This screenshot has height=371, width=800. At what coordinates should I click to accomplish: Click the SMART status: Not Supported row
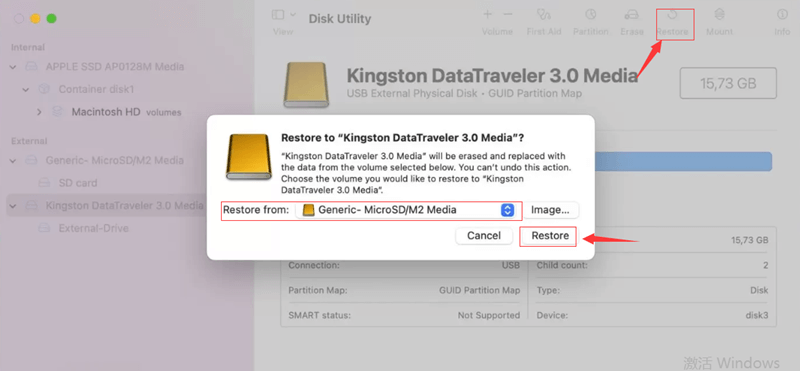click(x=404, y=315)
